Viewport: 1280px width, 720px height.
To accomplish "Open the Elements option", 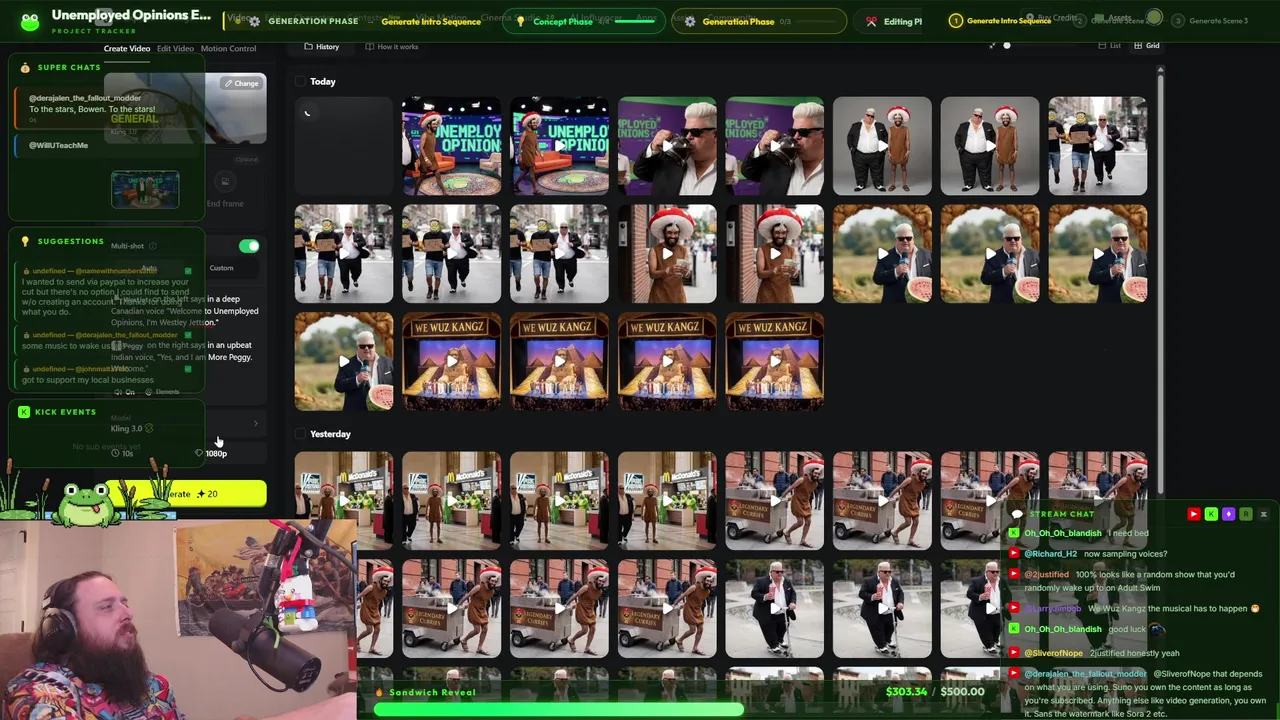I will [162, 392].
